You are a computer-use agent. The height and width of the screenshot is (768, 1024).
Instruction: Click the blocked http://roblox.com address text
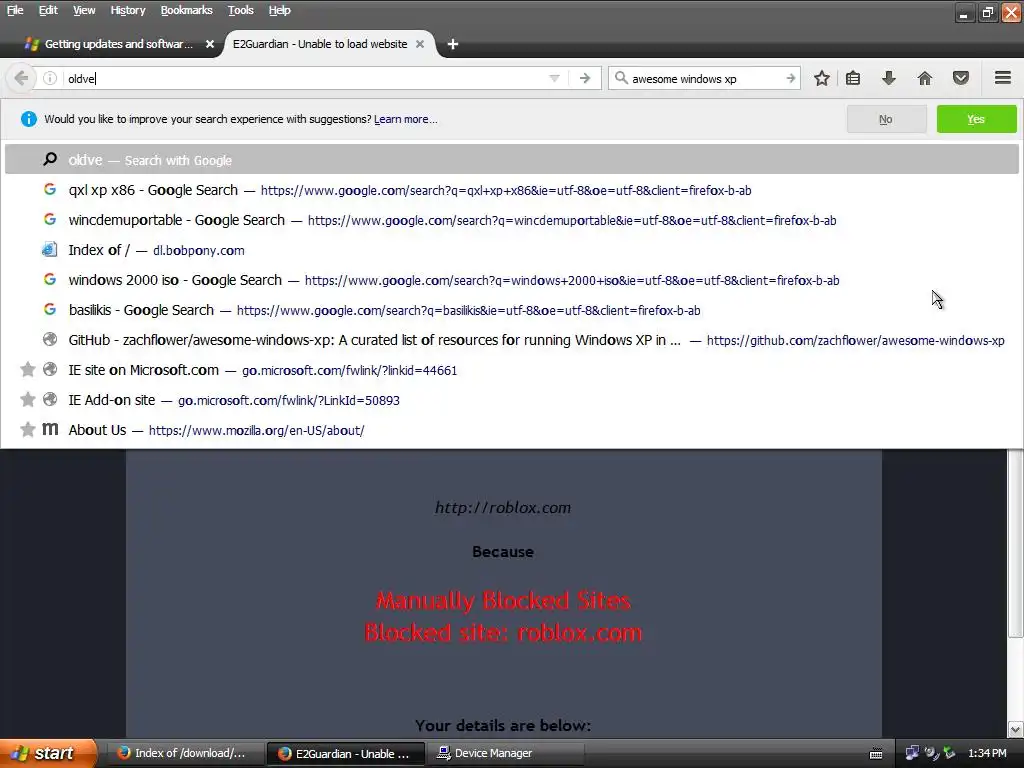pyautogui.click(x=503, y=507)
